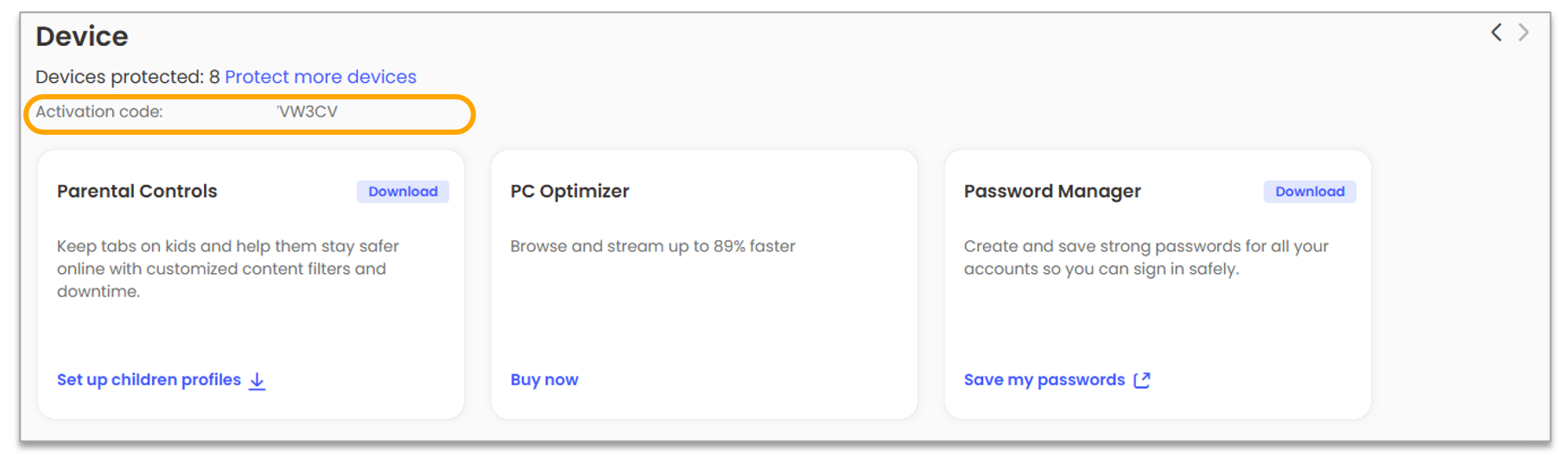Click the Devices protected: 8 text
This screenshot has height=457, width=1568.
[127, 77]
